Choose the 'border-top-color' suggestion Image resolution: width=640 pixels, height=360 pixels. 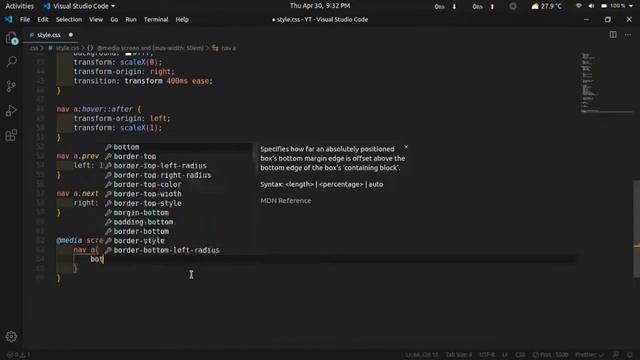(178, 184)
